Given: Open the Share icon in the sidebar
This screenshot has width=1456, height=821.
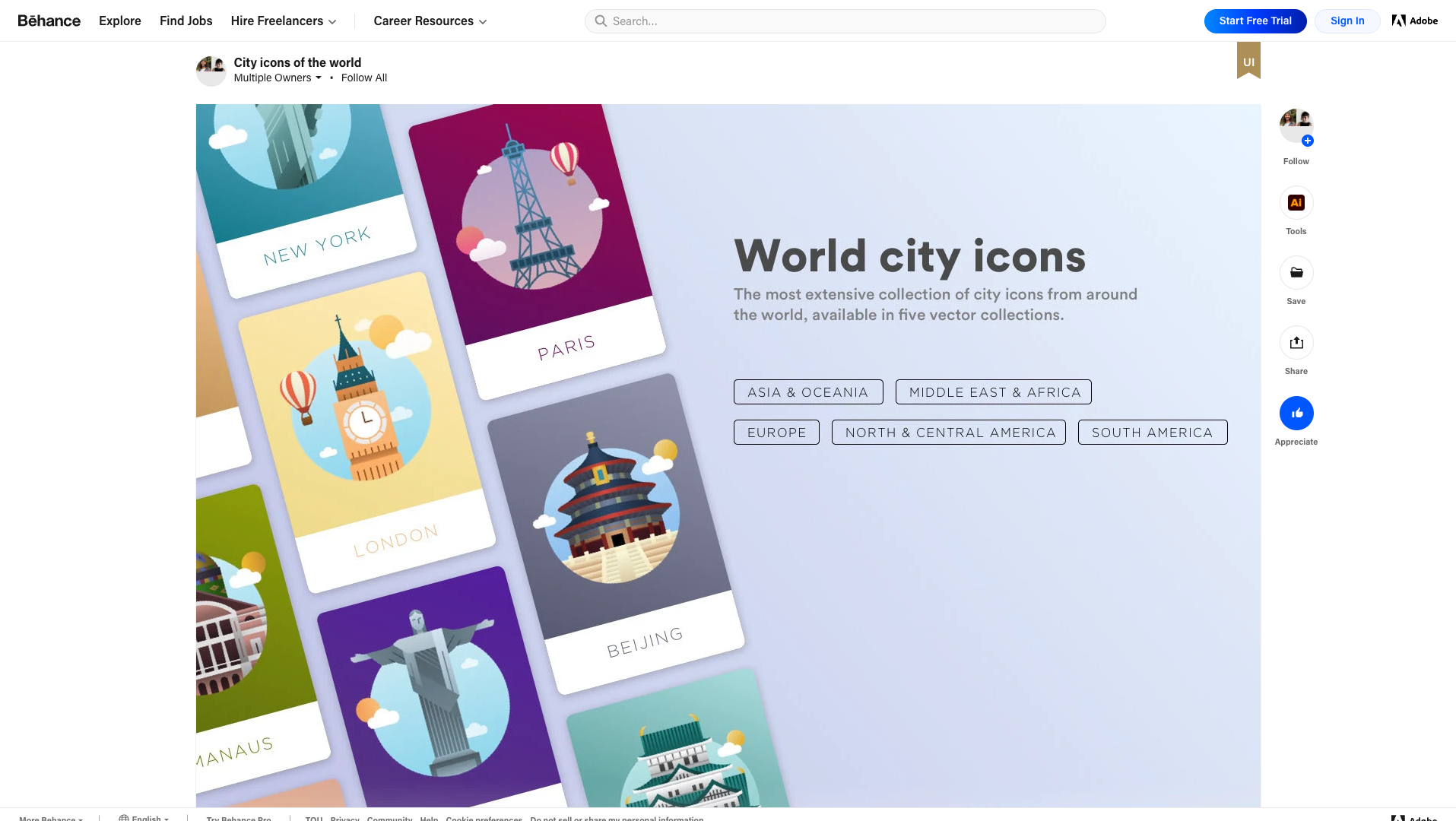Looking at the screenshot, I should click(1296, 342).
